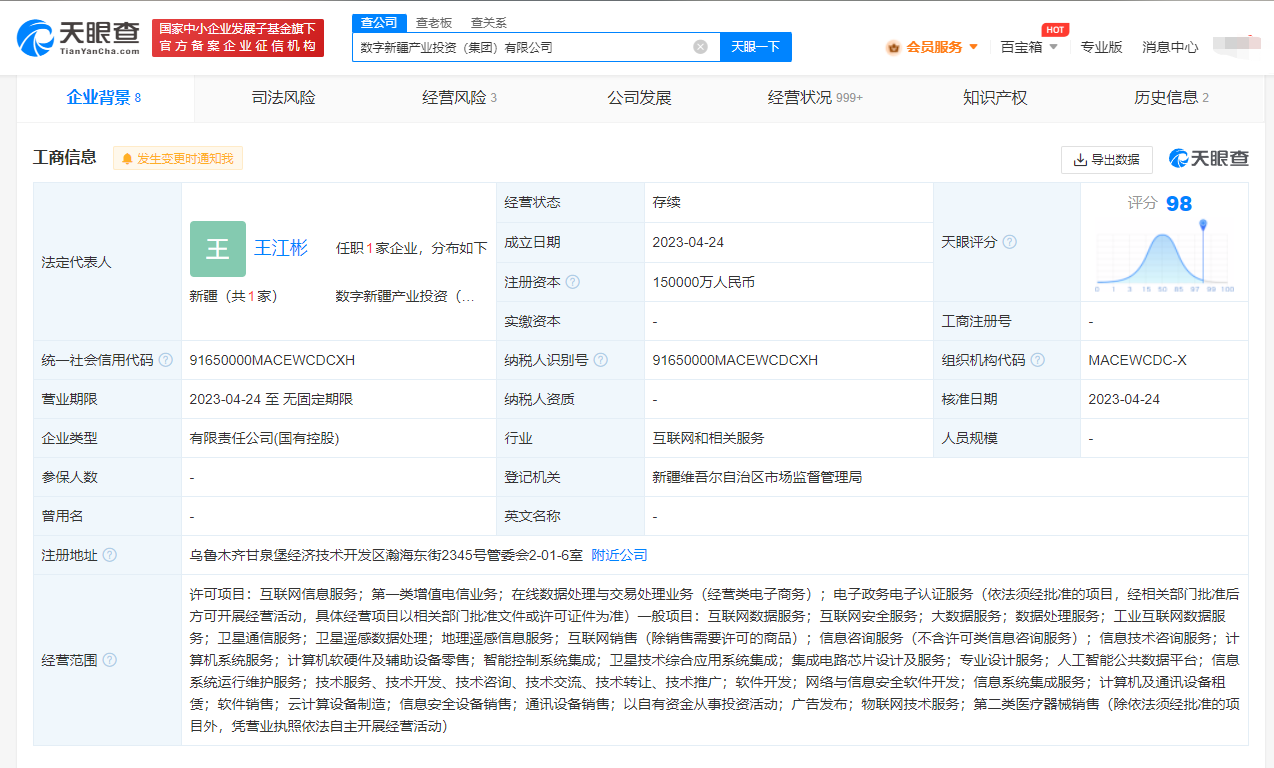1274x768 pixels.
Task: Open the TianYanCha logo homepage
Action: [78, 38]
